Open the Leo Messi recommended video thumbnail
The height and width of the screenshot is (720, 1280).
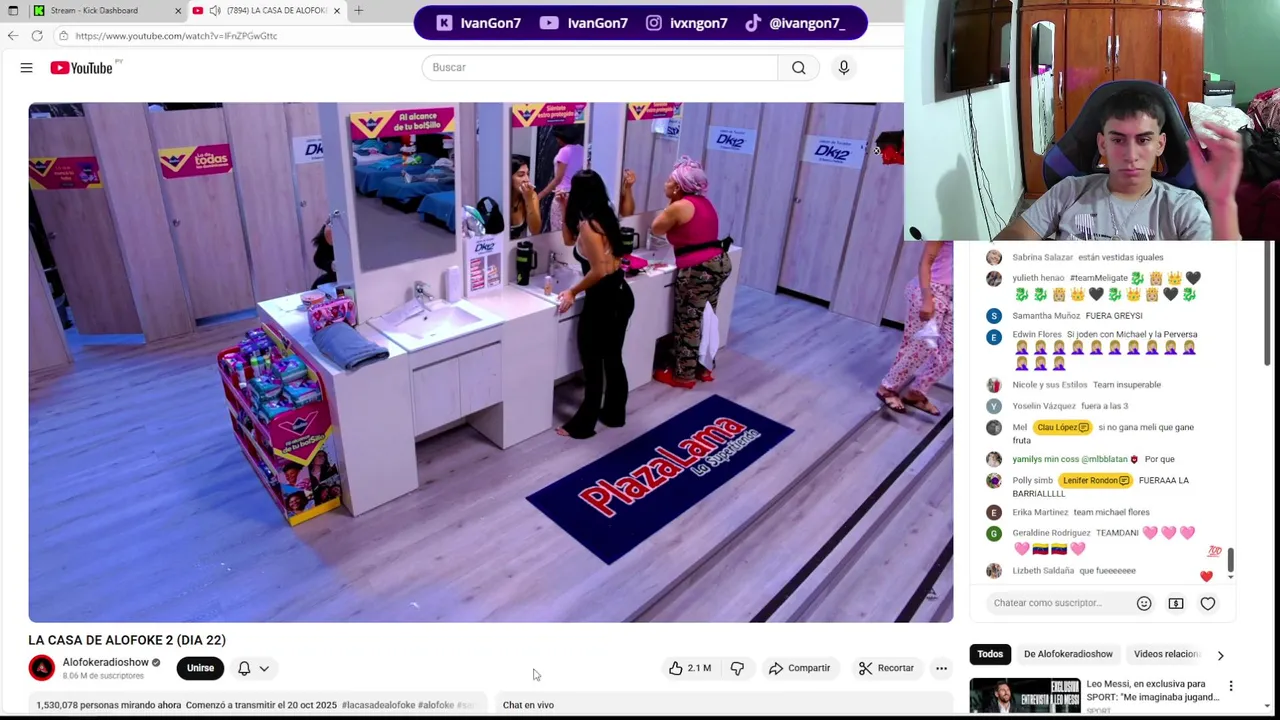pos(1024,697)
